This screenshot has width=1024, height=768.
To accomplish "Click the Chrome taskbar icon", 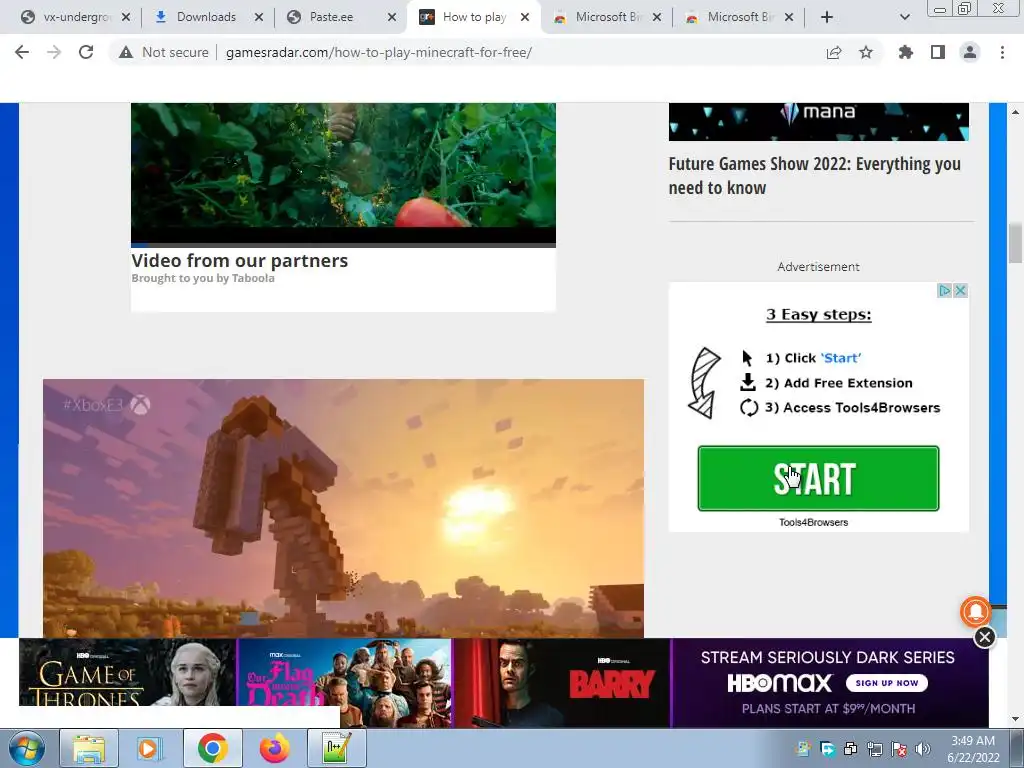I will 212,748.
